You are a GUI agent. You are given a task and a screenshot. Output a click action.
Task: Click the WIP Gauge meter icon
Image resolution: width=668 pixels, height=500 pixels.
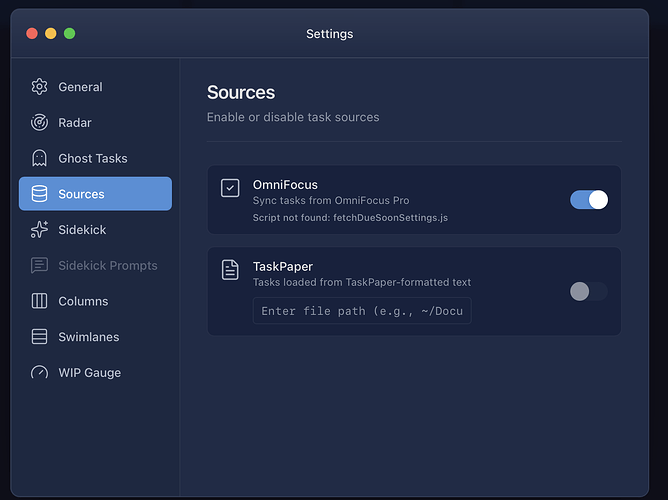39,373
